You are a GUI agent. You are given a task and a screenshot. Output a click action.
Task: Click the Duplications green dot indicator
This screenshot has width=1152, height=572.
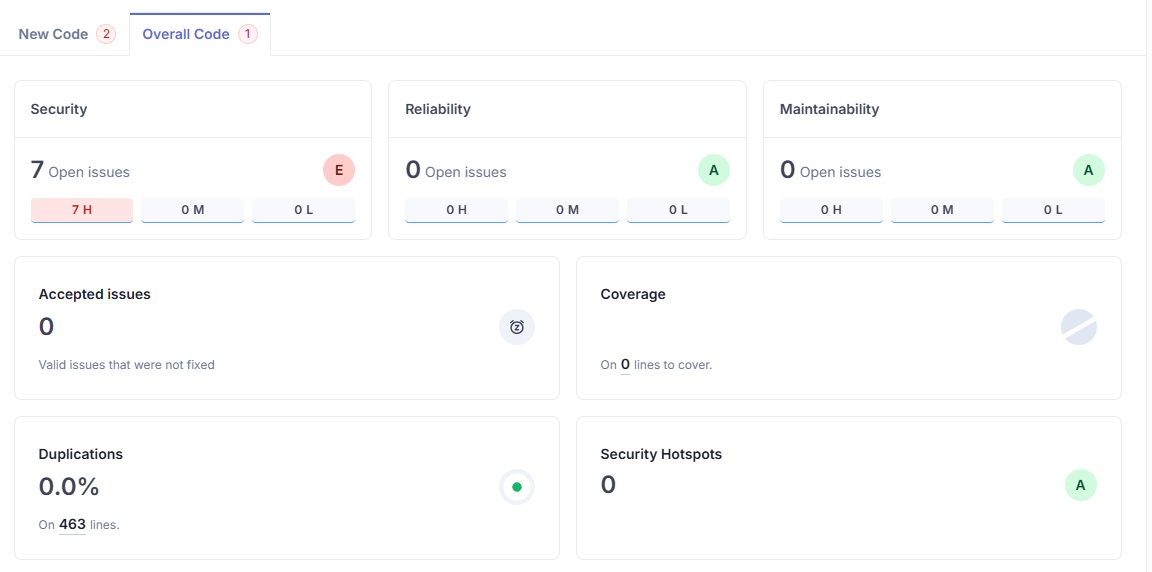pos(517,487)
